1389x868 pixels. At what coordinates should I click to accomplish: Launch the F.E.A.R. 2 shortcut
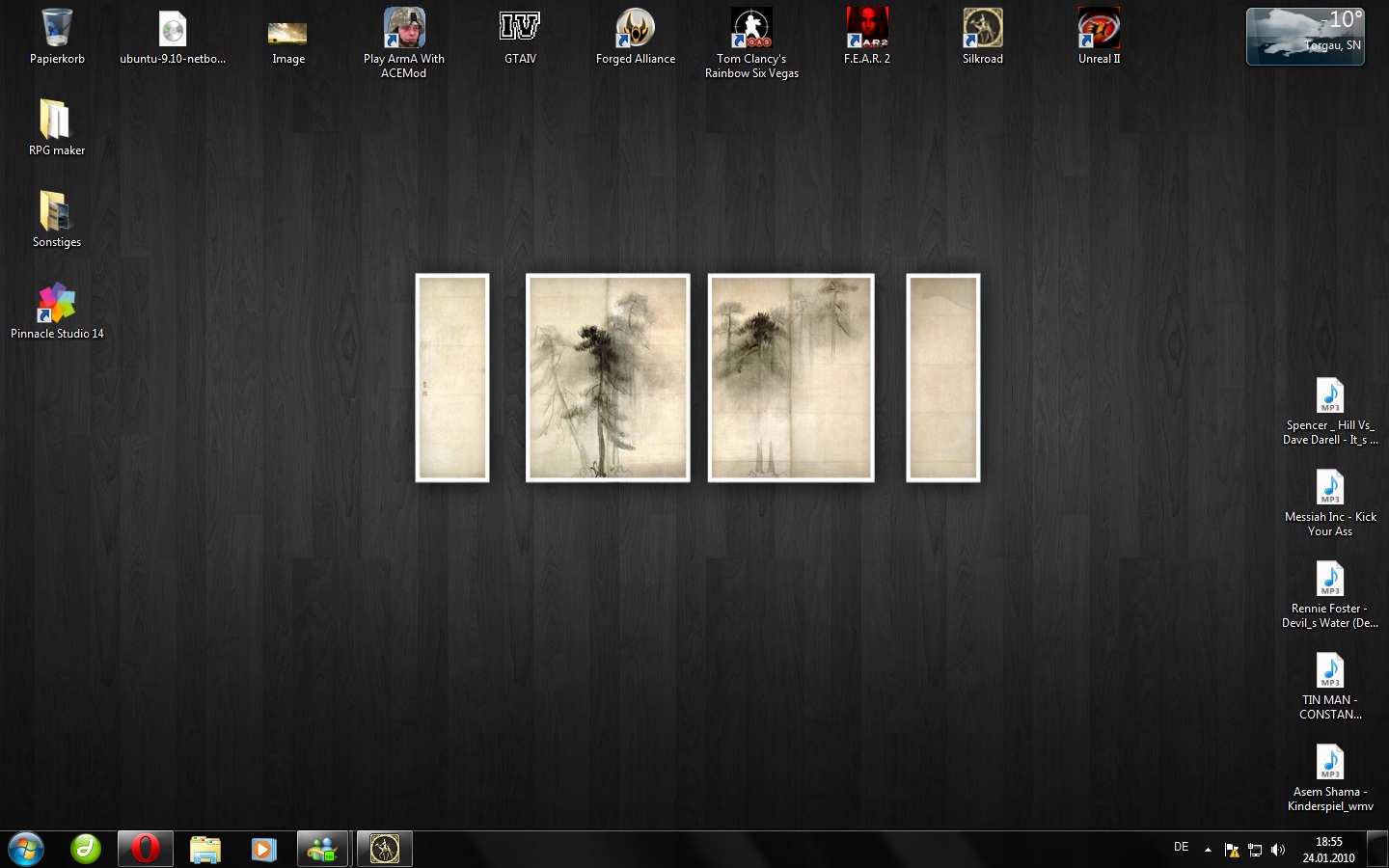pyautogui.click(x=867, y=37)
